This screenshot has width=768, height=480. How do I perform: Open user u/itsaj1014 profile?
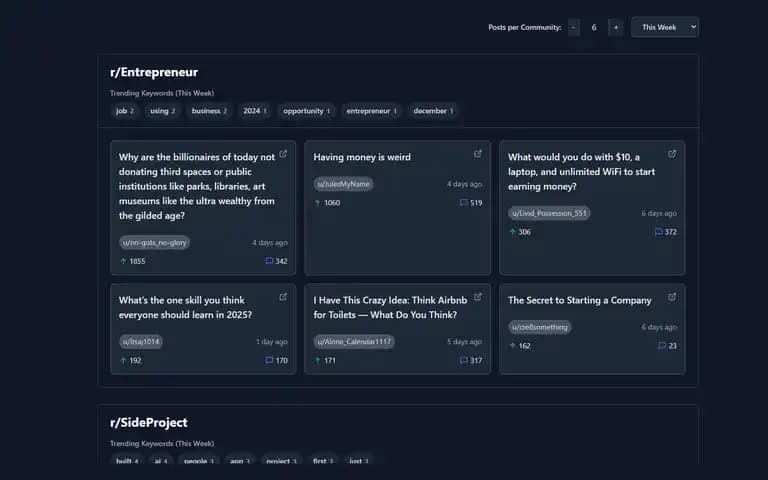pos(141,342)
